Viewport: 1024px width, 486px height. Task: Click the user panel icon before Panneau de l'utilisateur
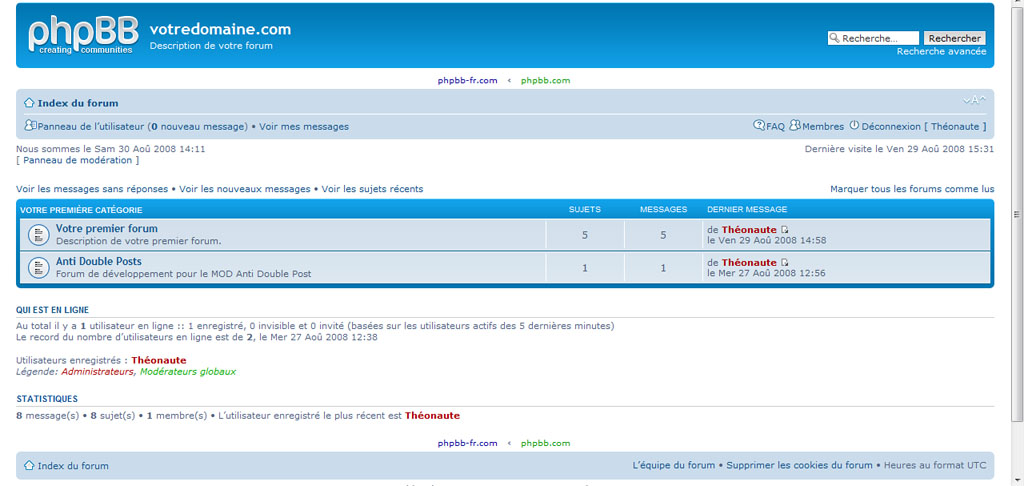point(30,126)
